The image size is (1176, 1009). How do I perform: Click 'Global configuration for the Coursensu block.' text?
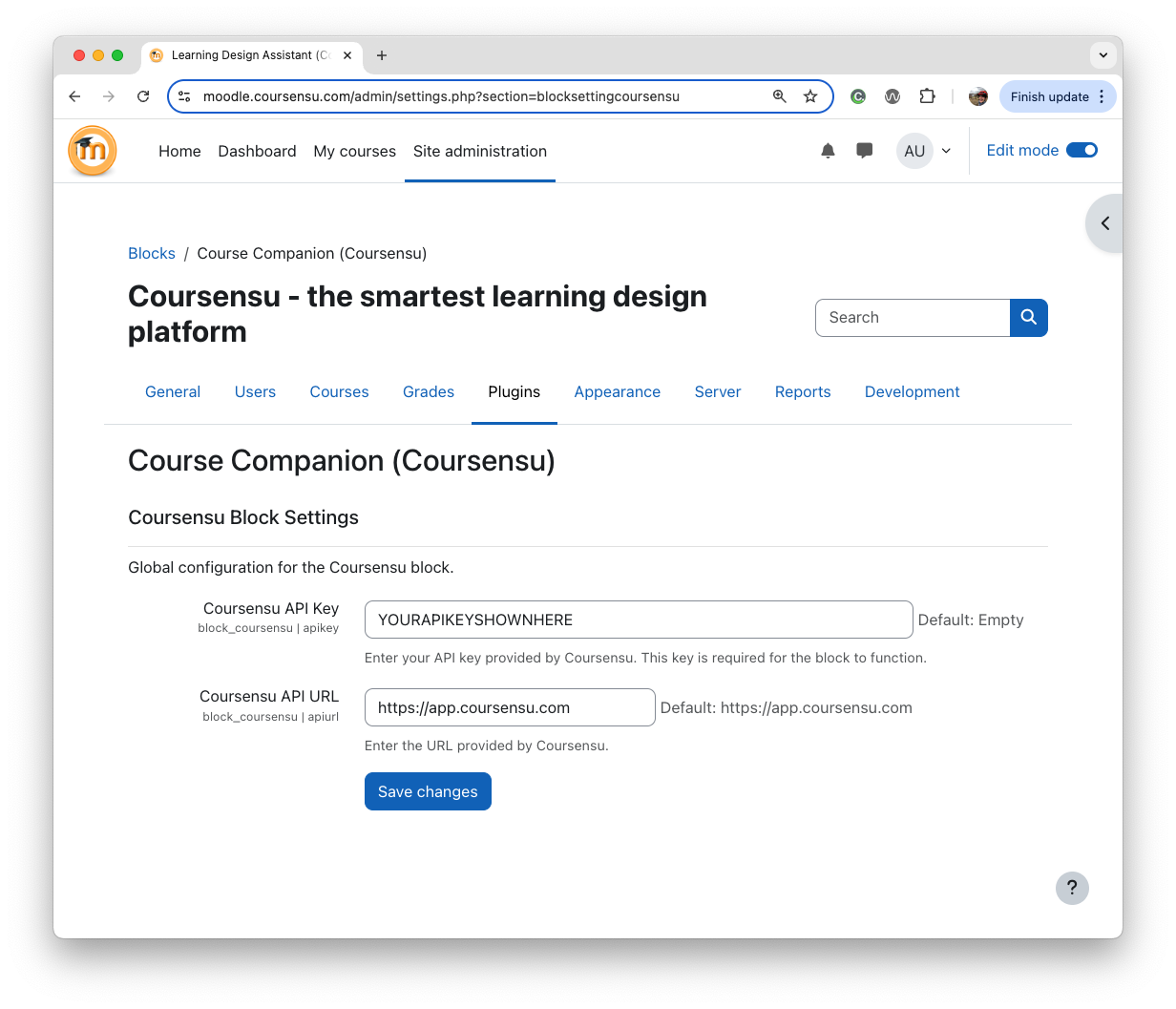tap(291, 567)
